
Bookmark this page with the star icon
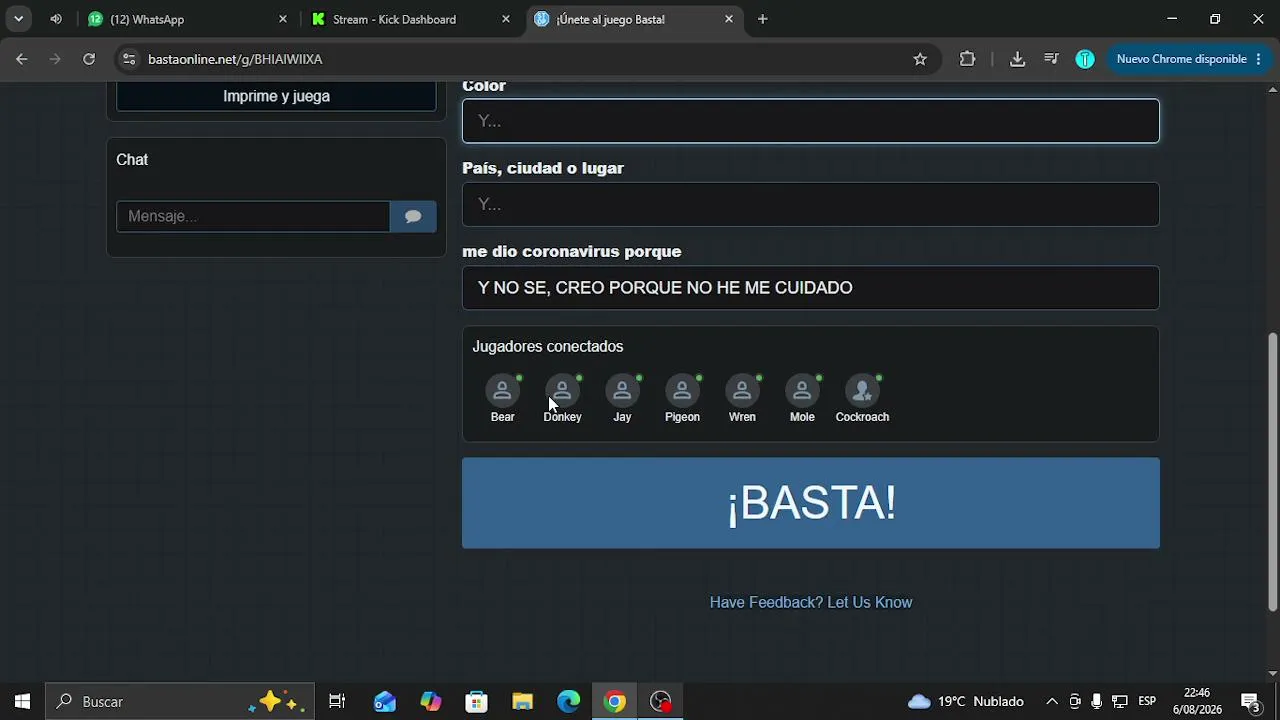click(x=920, y=59)
